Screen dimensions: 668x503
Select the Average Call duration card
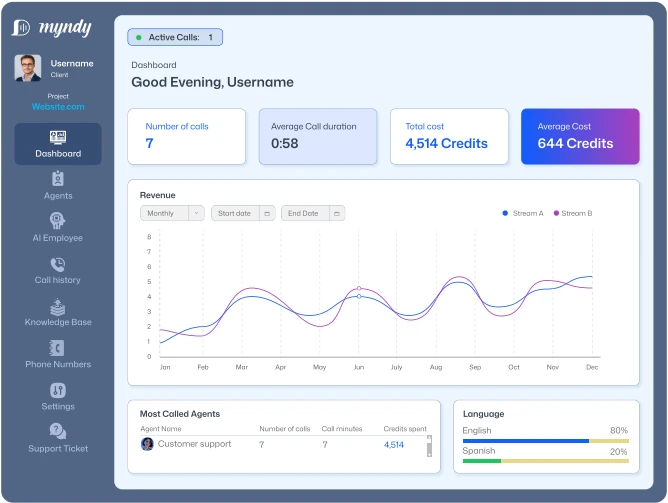pos(317,136)
